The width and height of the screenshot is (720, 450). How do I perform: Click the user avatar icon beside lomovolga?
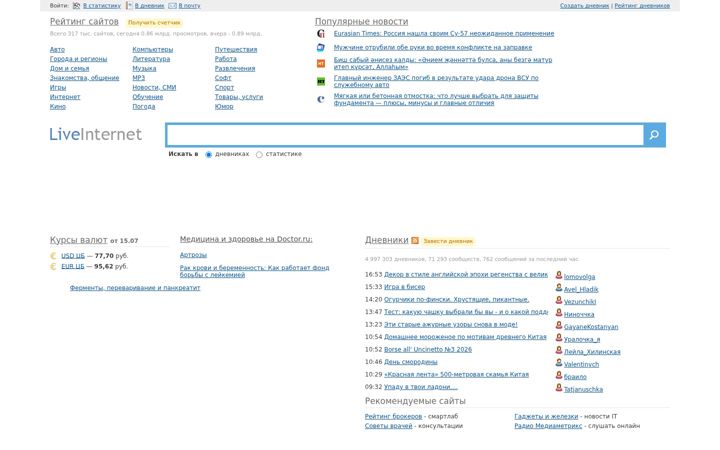pos(559,275)
